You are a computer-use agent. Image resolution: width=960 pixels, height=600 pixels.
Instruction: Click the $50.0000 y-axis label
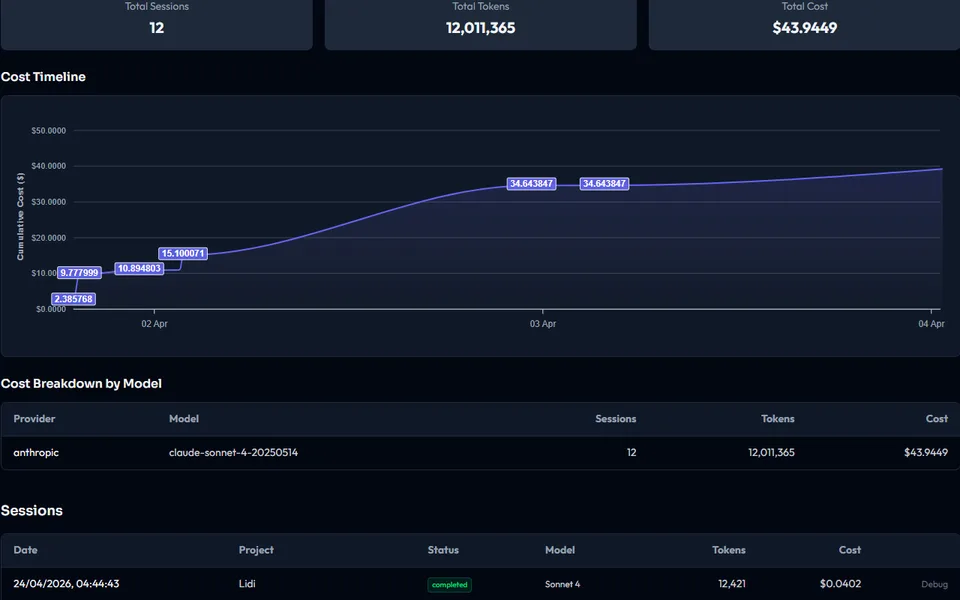(x=48, y=130)
